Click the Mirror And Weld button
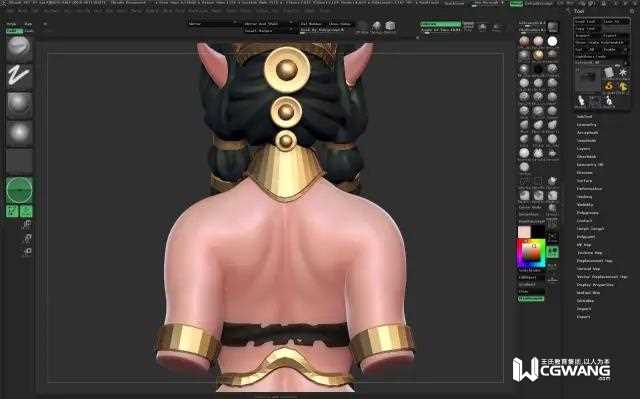The width and height of the screenshot is (640, 399). (267, 24)
